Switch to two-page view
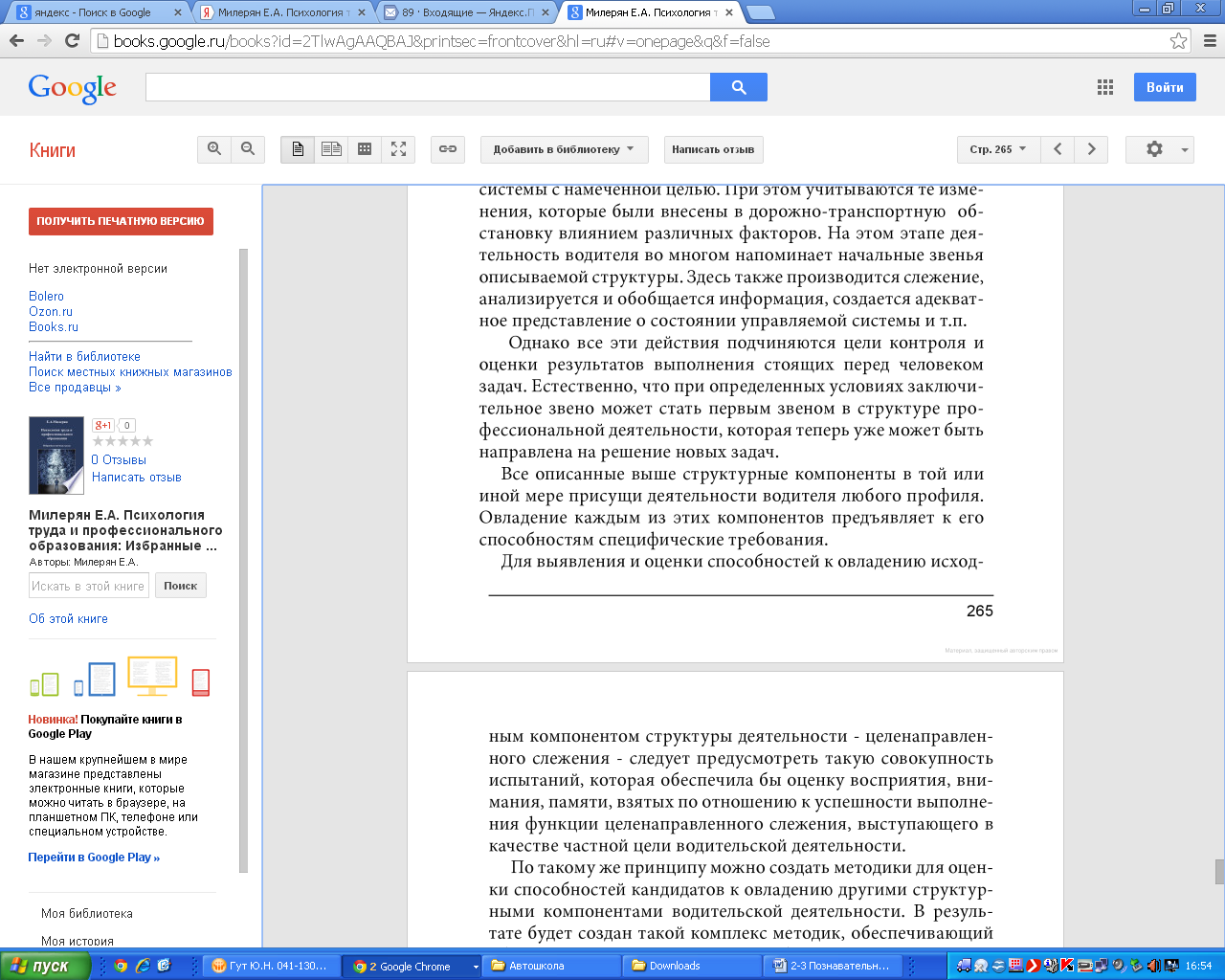This screenshot has width=1225, height=980. pyautogui.click(x=331, y=149)
